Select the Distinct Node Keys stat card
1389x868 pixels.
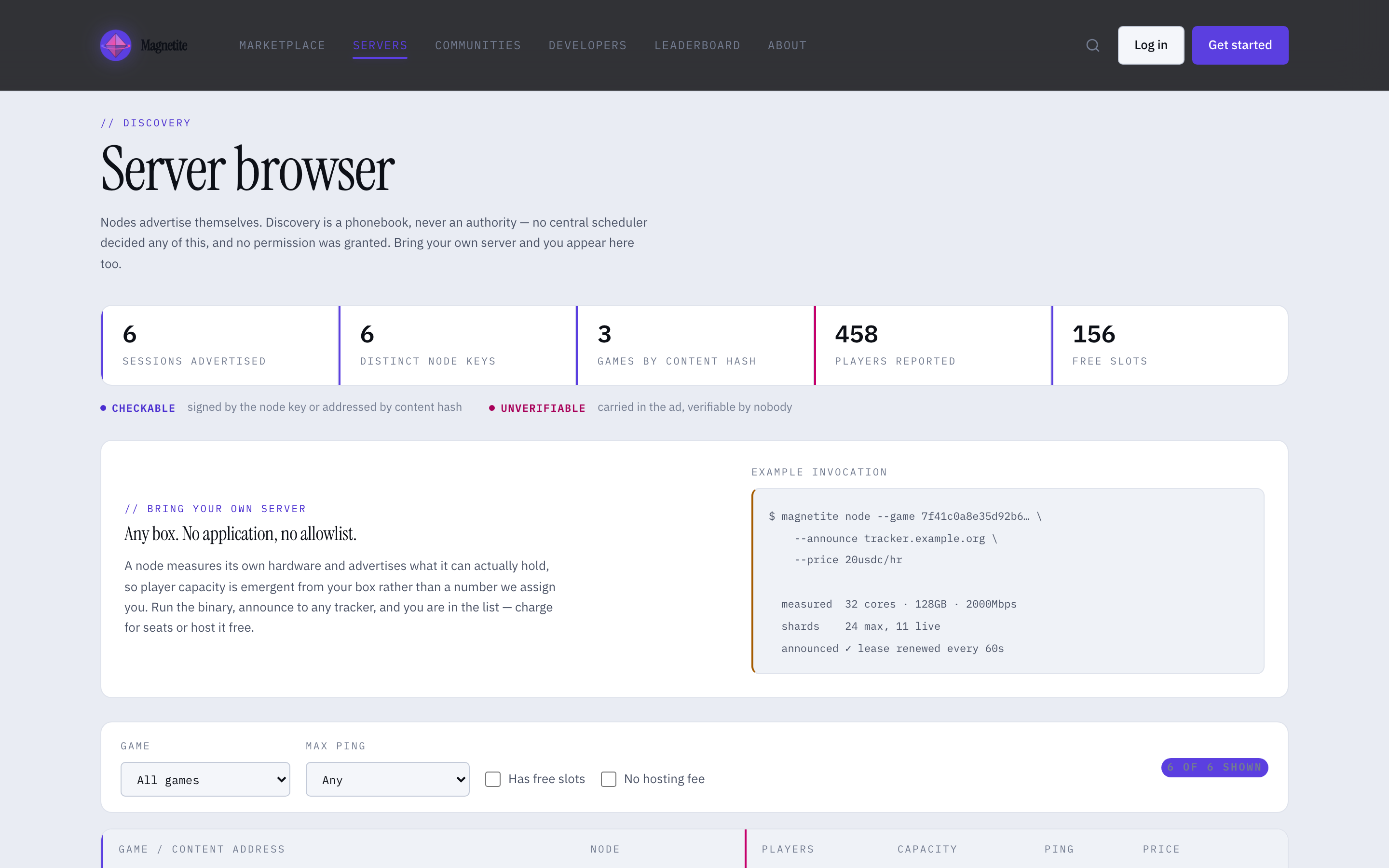[x=457, y=345]
